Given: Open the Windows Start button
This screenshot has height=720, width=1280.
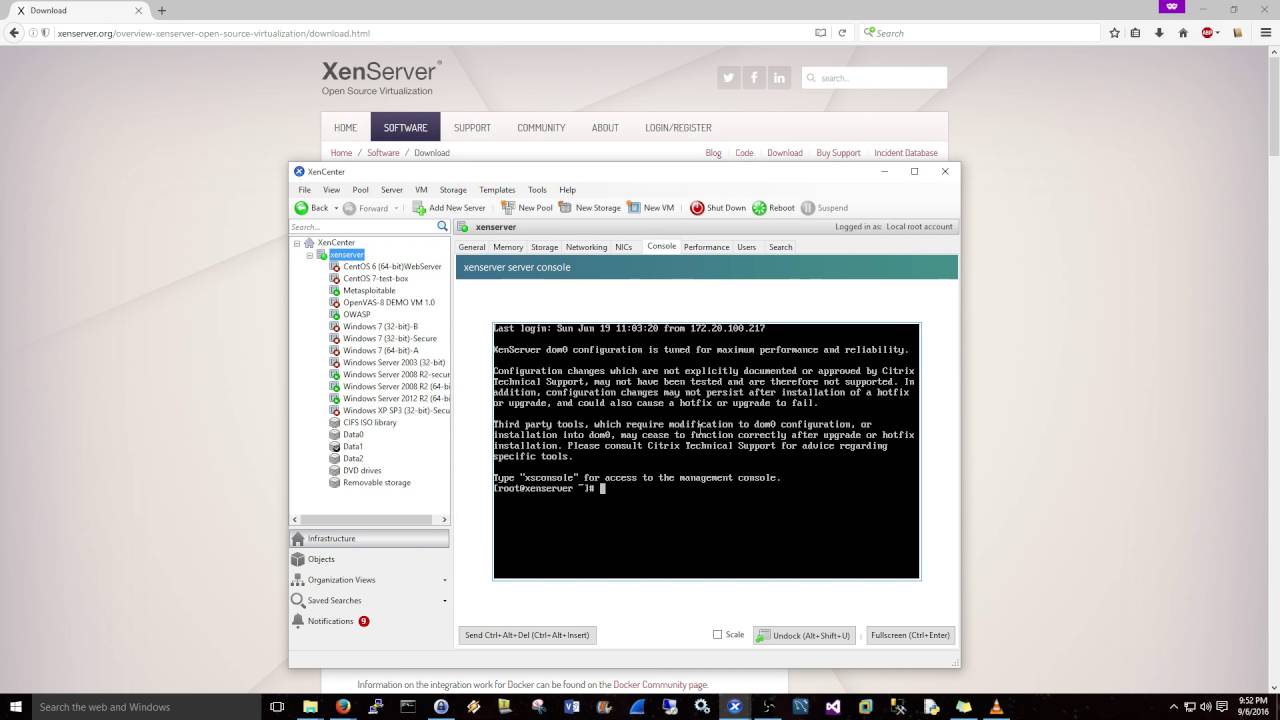Looking at the screenshot, I should (x=16, y=707).
